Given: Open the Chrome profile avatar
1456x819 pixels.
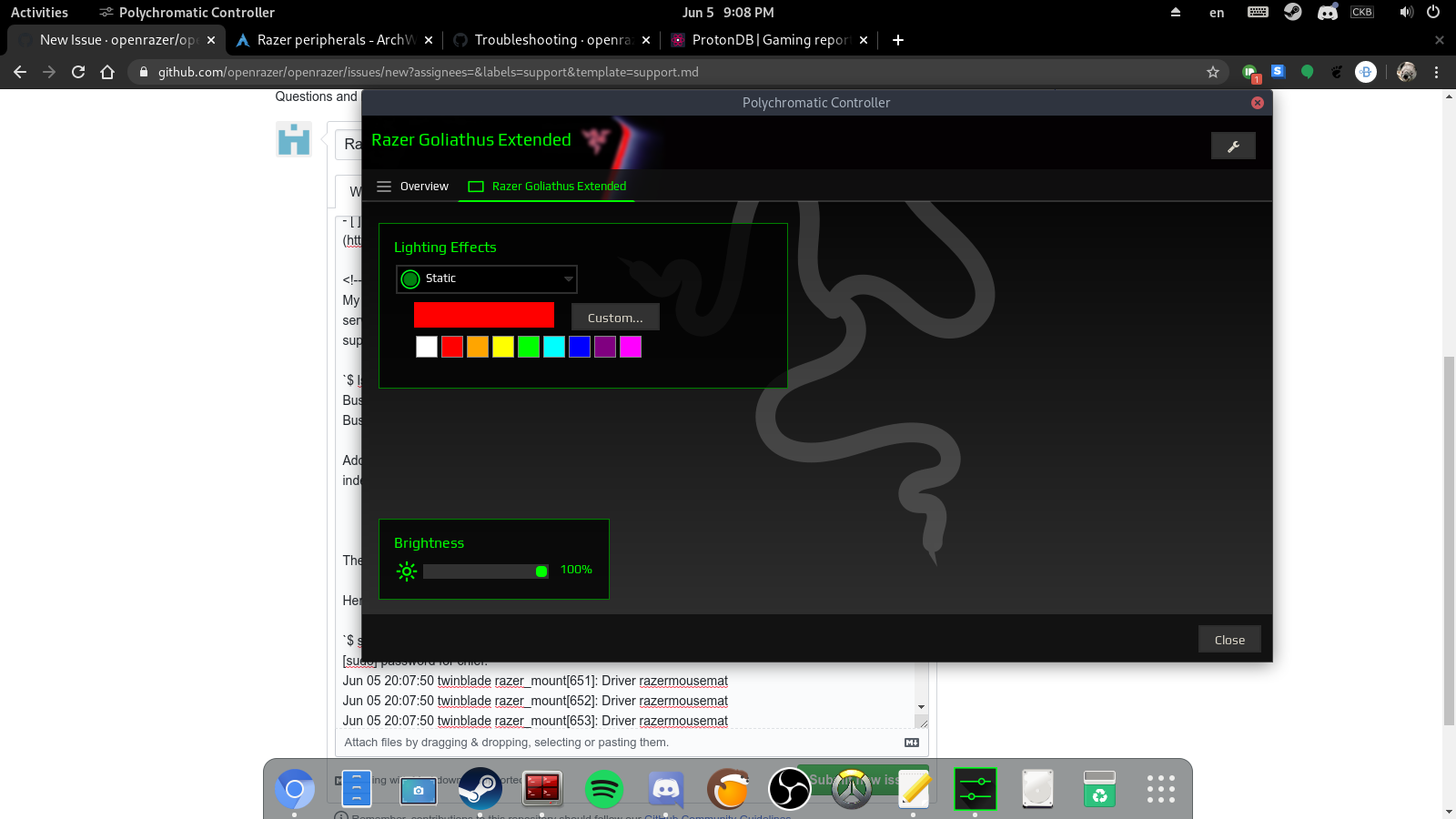Looking at the screenshot, I should coord(1407,72).
